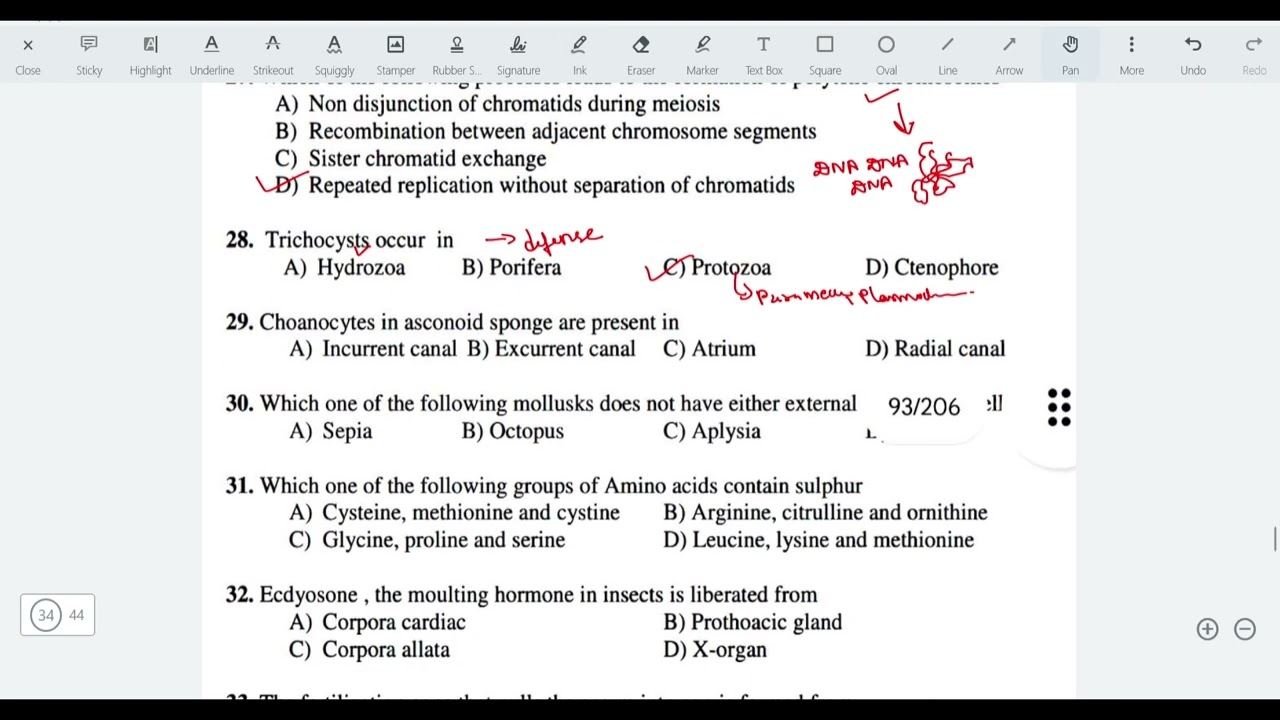This screenshot has width=1280, height=720.
Task: Click option A) Corpora cardiac
Action: pyautogui.click(x=377, y=622)
